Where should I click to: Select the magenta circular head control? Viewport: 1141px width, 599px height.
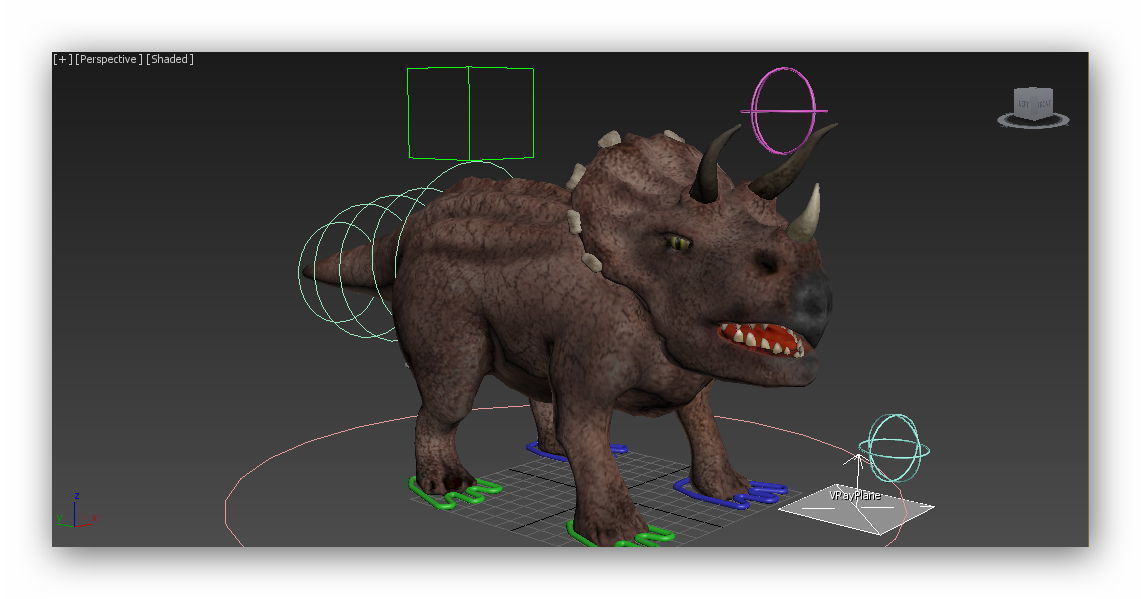click(784, 111)
